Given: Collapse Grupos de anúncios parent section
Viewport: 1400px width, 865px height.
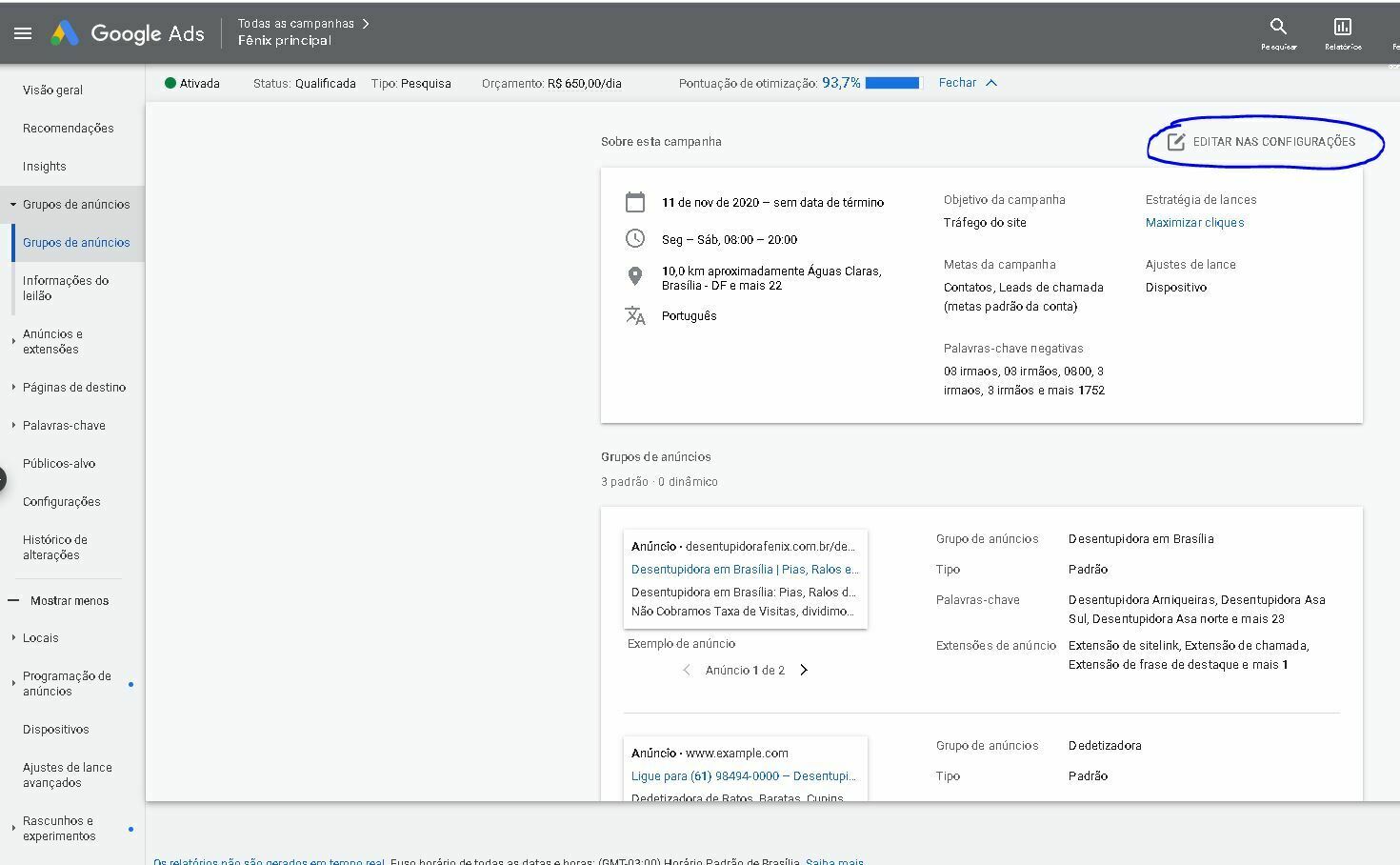Looking at the screenshot, I should (13, 204).
